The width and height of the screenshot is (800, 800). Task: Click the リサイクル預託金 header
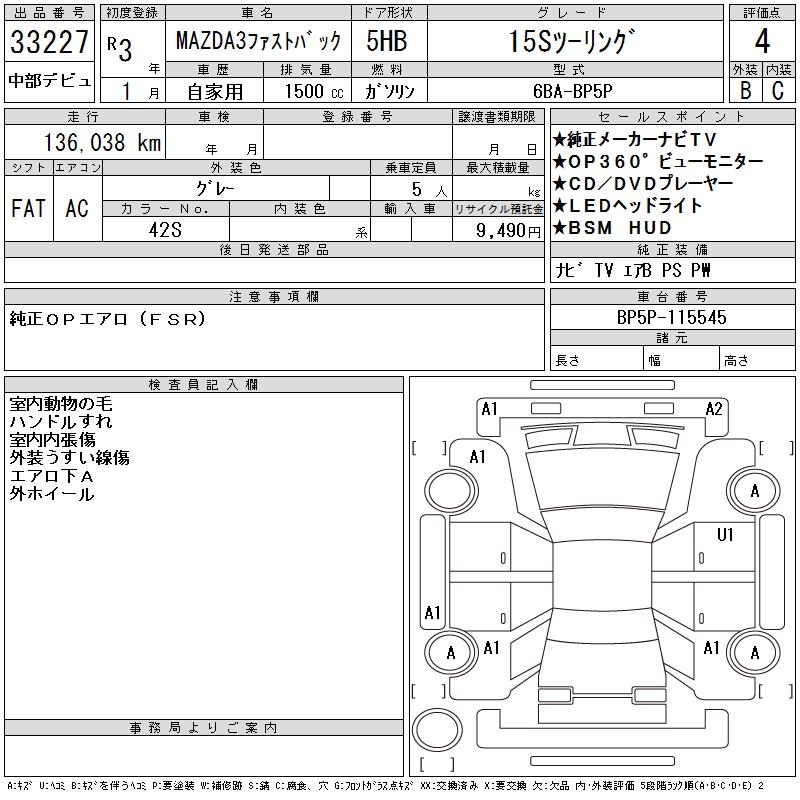(x=498, y=209)
